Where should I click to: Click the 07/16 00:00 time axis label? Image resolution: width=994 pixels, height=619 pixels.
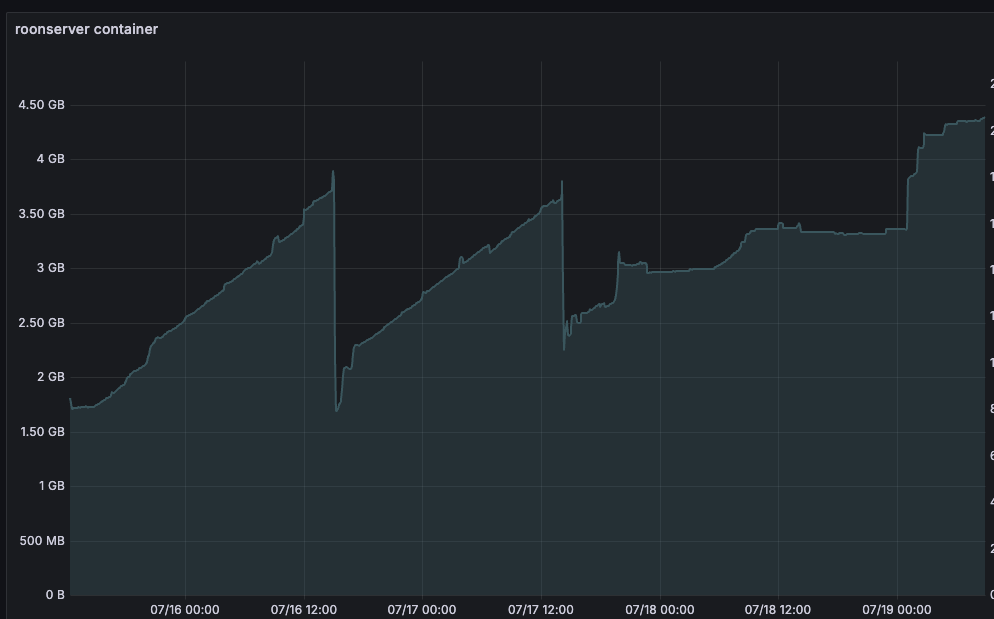185,609
